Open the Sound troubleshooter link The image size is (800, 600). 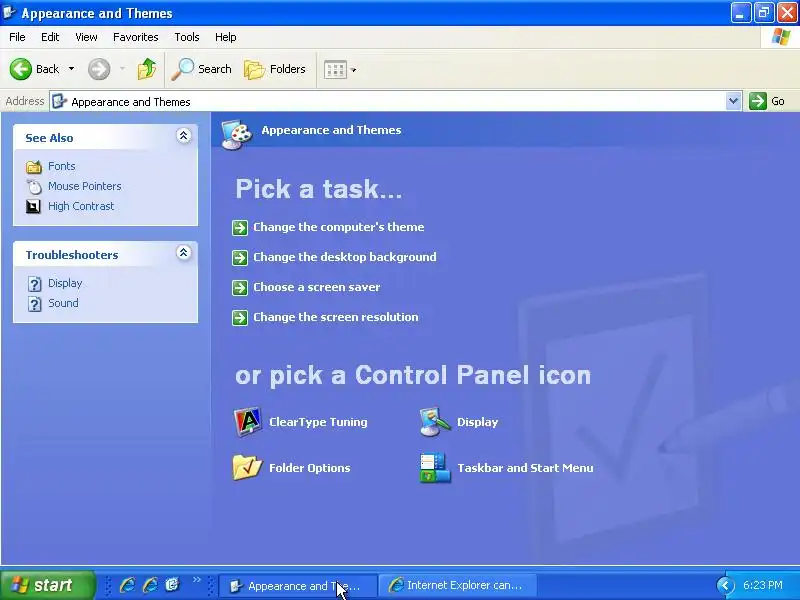[63, 303]
